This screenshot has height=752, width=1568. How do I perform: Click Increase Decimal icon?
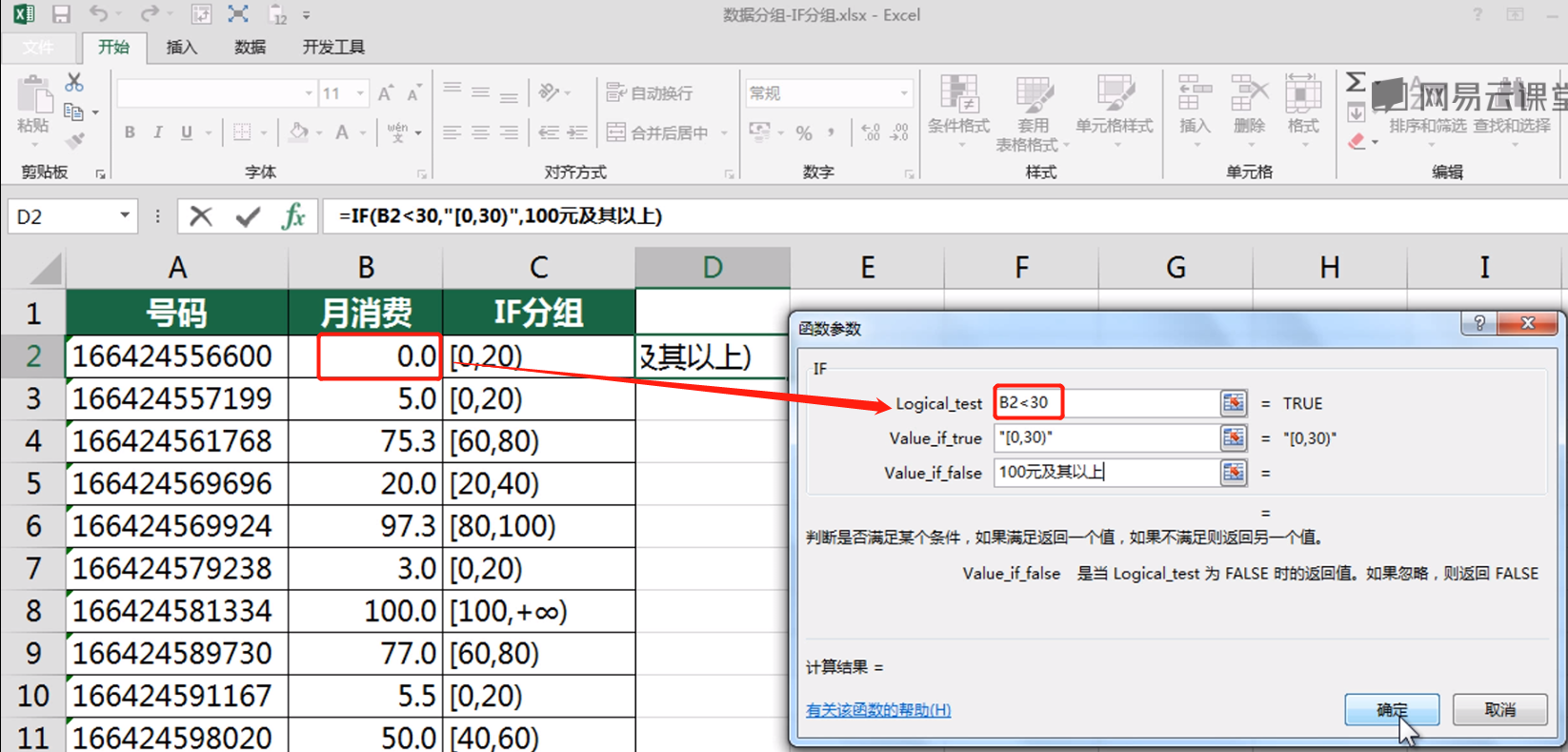871,132
